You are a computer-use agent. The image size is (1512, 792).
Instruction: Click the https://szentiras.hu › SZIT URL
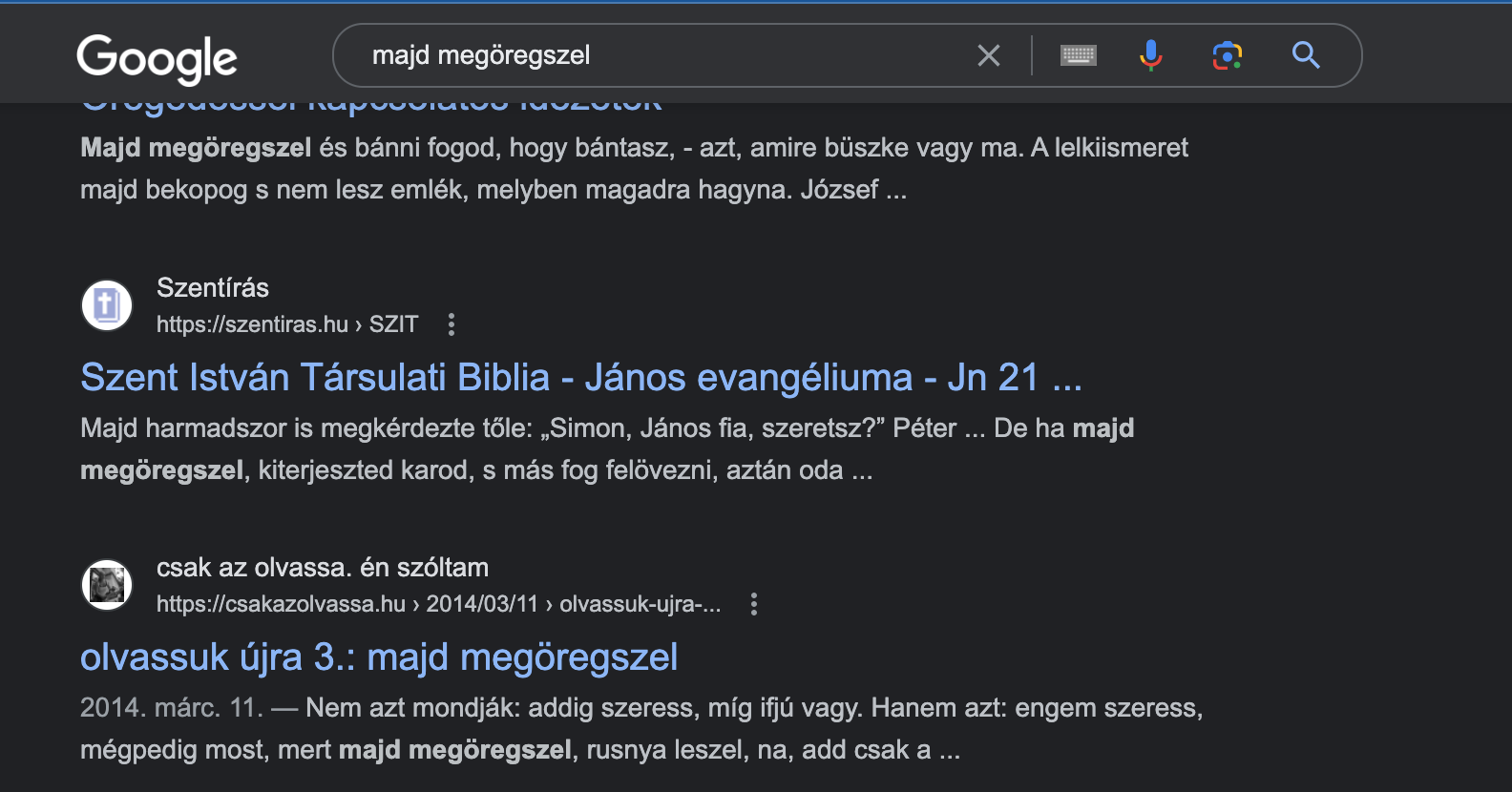click(287, 324)
